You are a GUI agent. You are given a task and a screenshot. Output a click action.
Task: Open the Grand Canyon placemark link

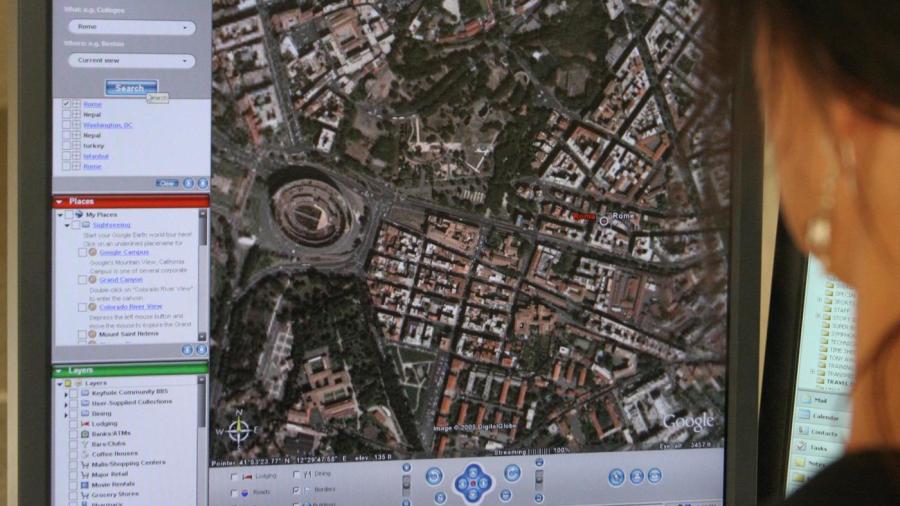tap(121, 279)
